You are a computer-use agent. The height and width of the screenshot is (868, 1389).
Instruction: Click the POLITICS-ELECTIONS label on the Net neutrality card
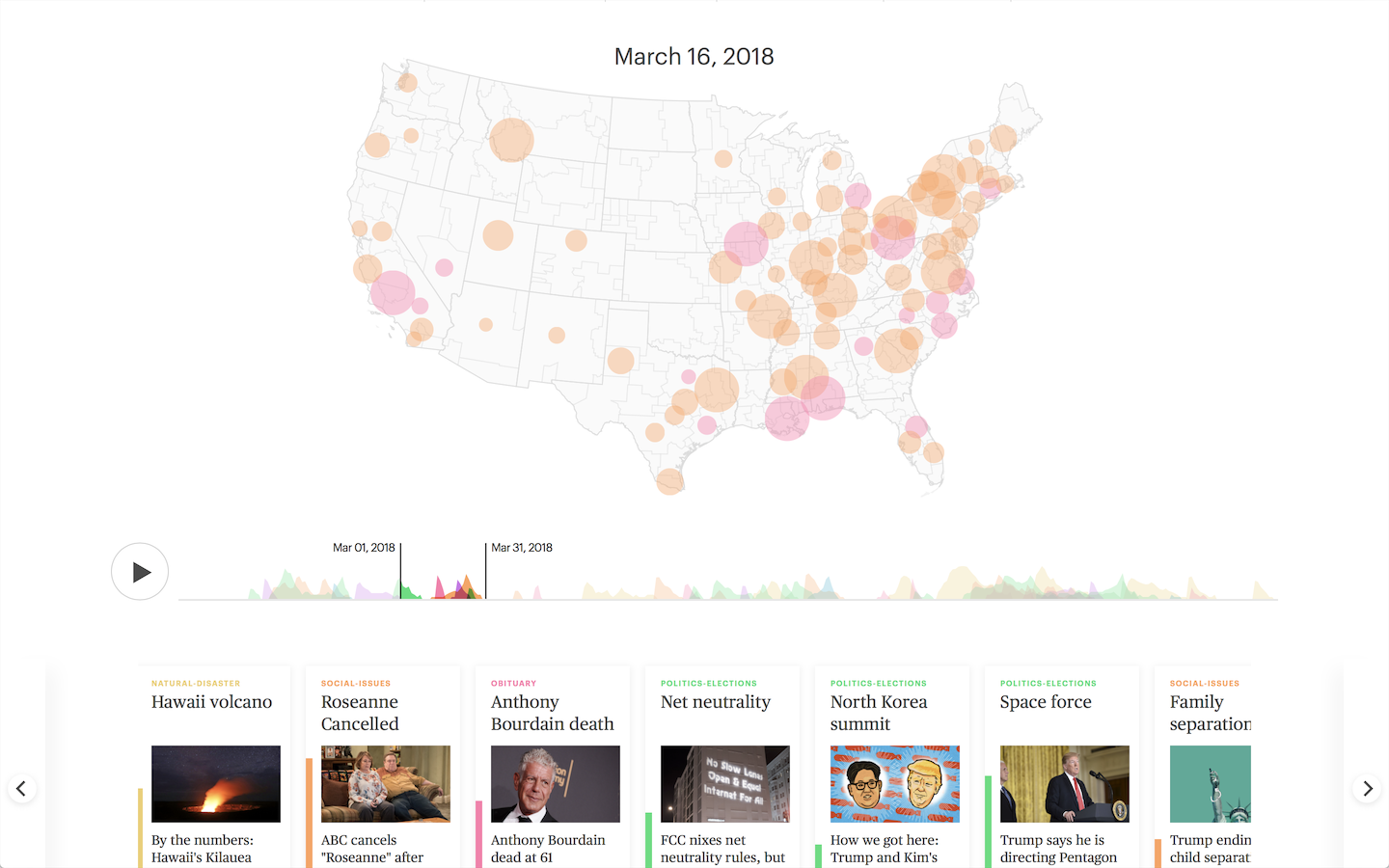point(708,683)
